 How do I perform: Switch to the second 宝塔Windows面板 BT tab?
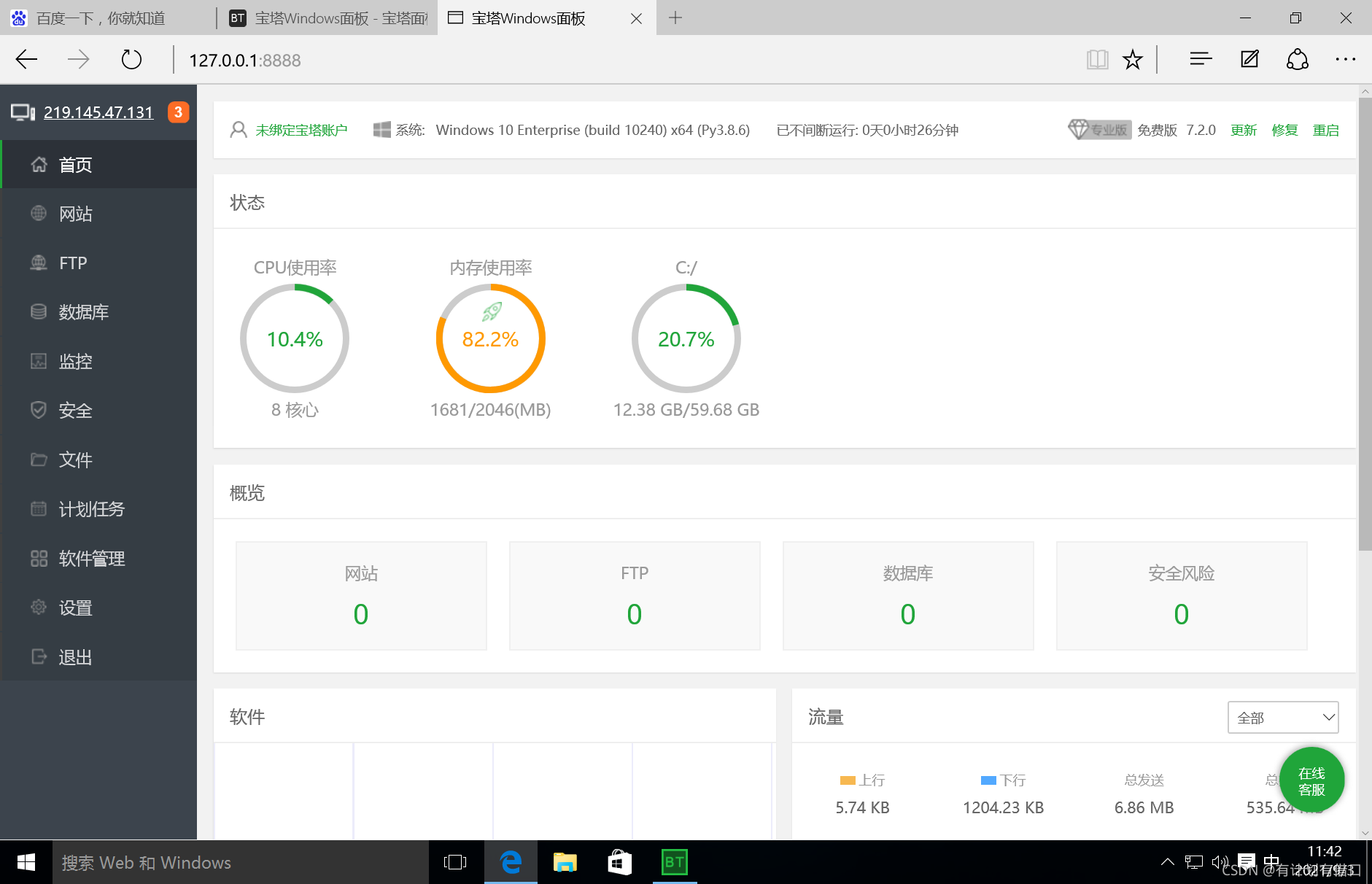[x=328, y=18]
